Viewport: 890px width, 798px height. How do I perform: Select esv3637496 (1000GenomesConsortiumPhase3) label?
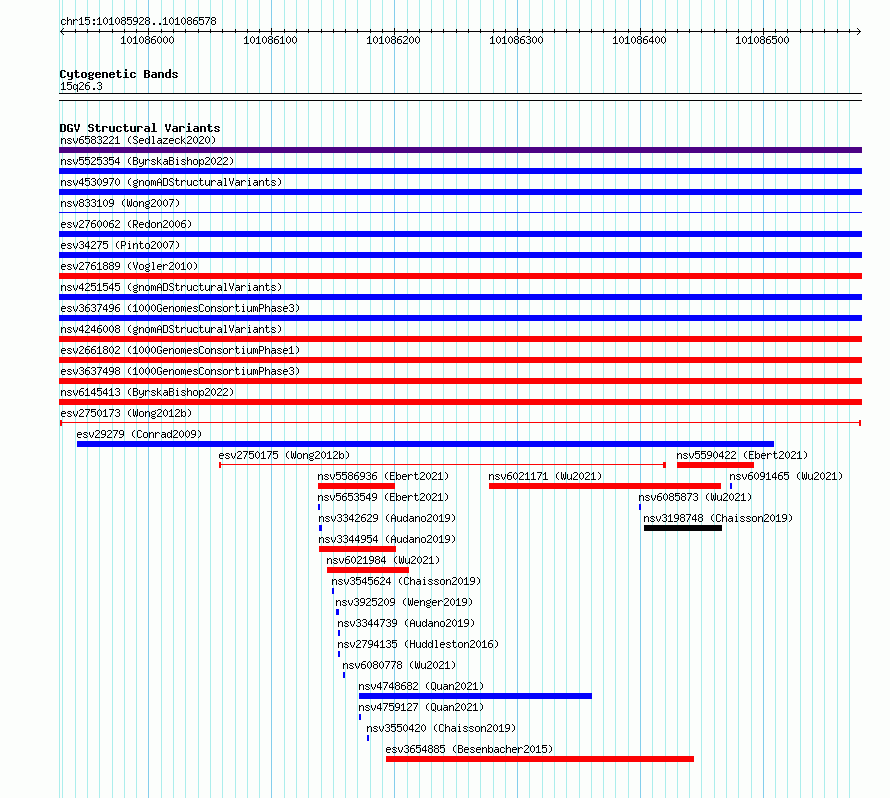coord(180,308)
